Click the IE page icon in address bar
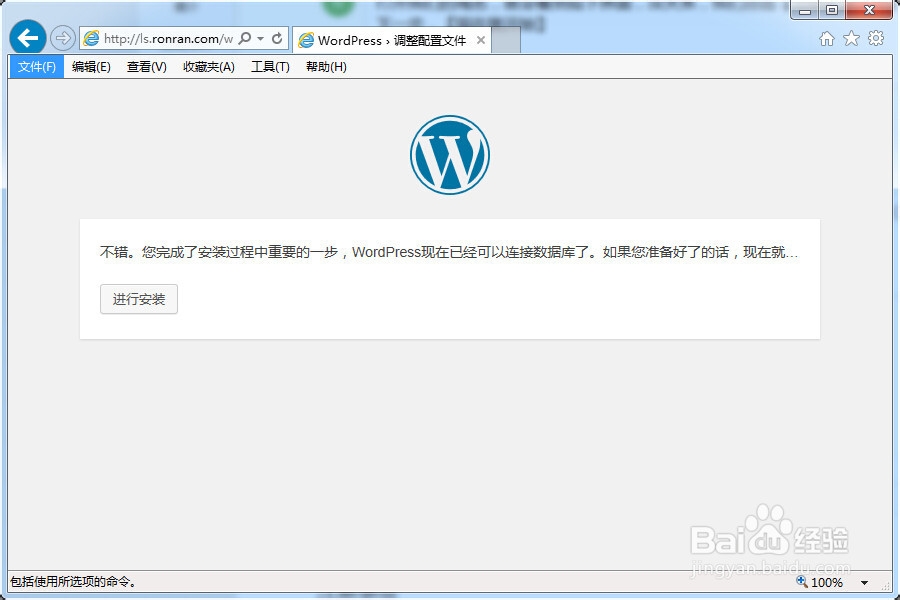The height and width of the screenshot is (600, 900). [x=91, y=38]
